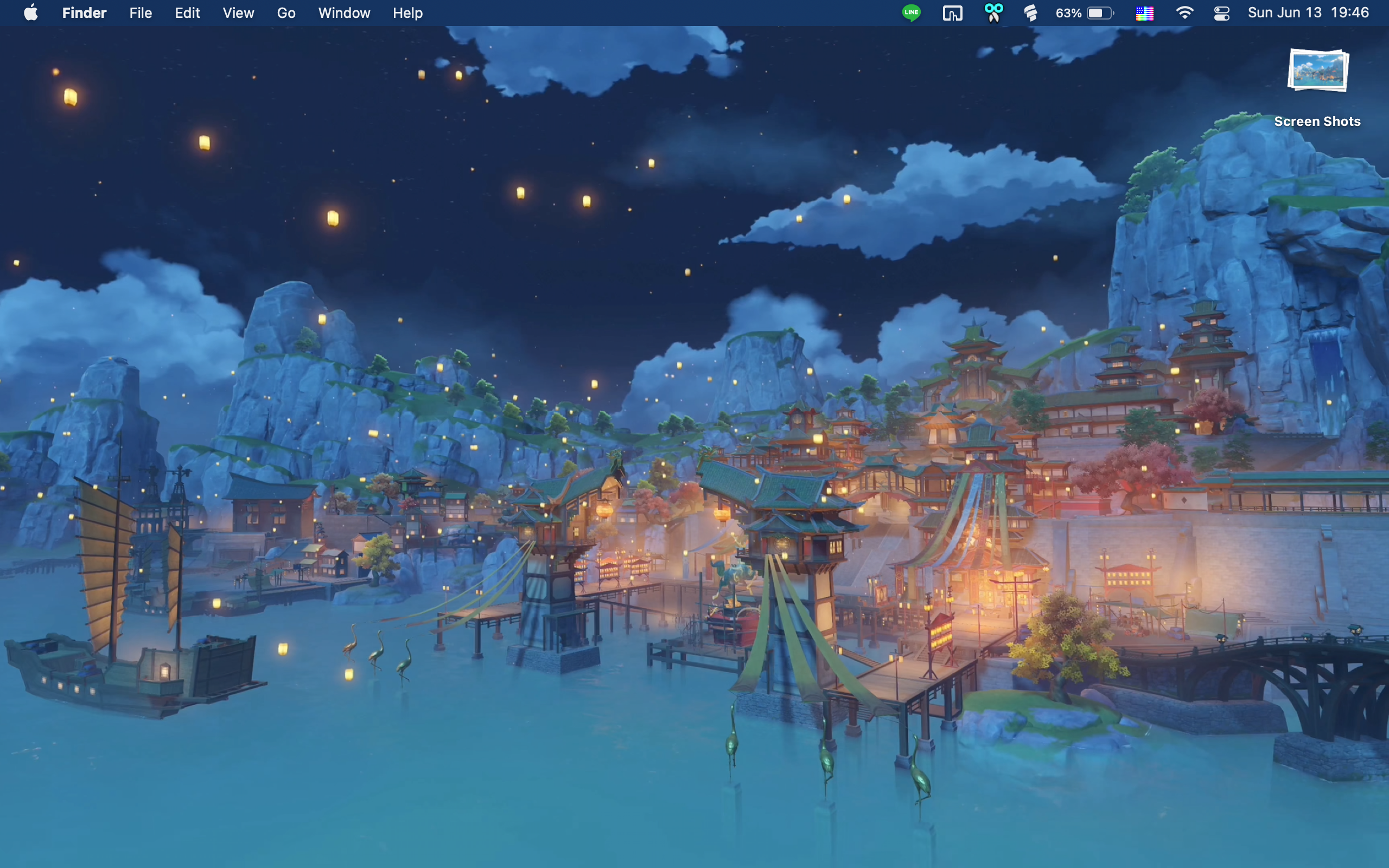Open the Wi-Fi status menu
The image size is (1389, 868).
tap(1184, 12)
